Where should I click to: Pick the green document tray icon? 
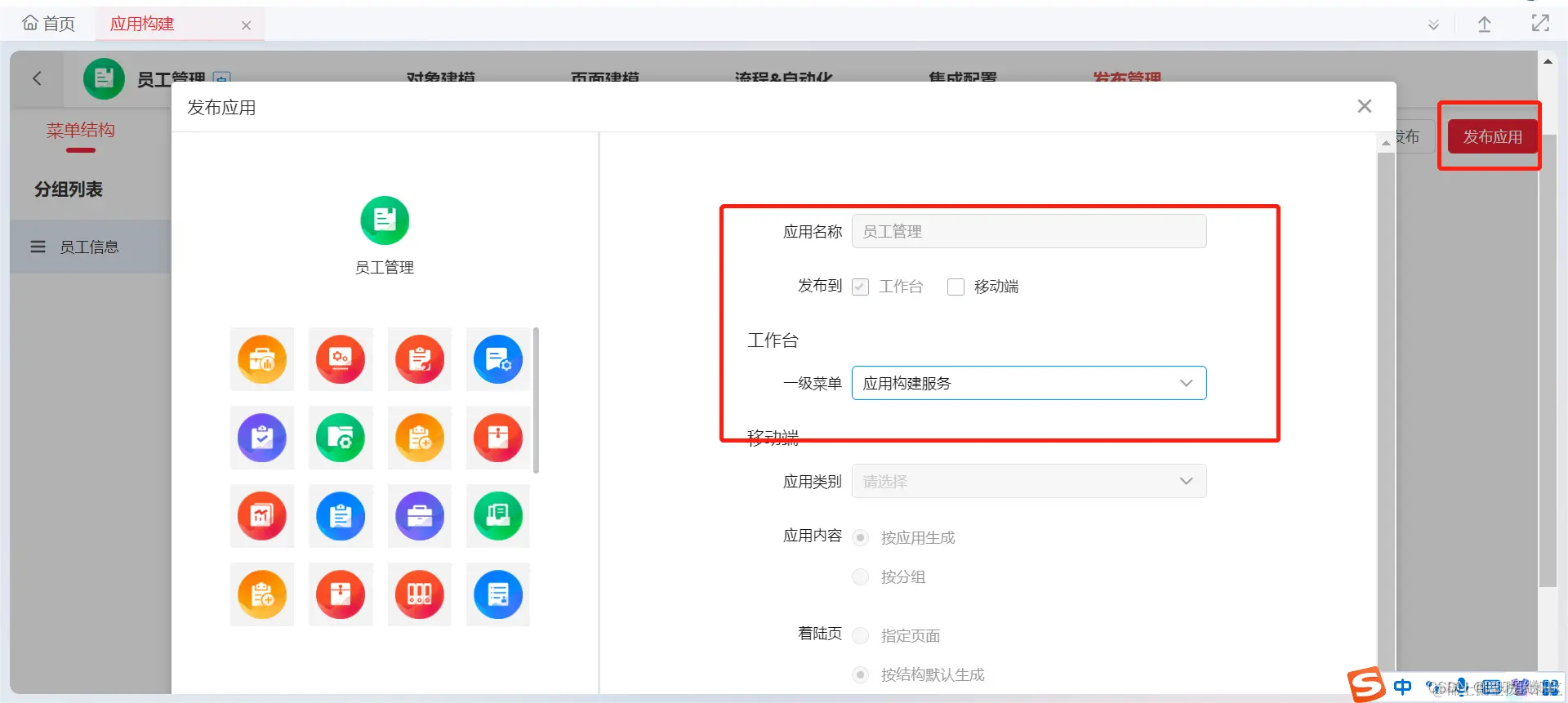pos(498,516)
